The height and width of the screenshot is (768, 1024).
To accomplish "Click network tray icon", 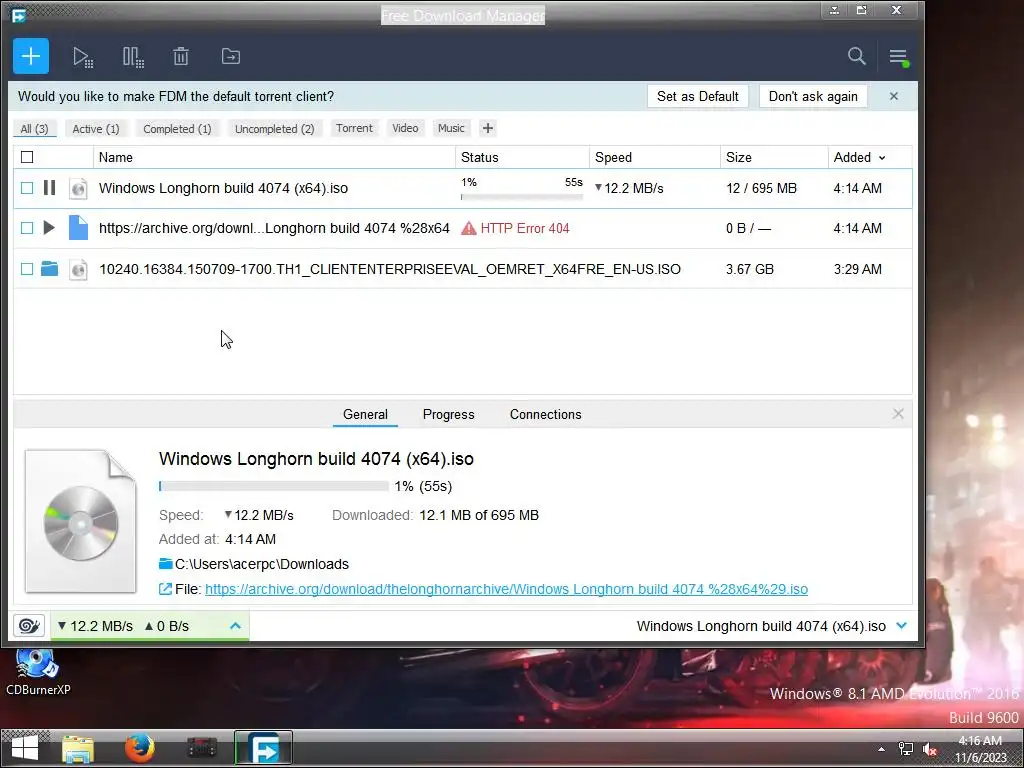I will pos(905,749).
